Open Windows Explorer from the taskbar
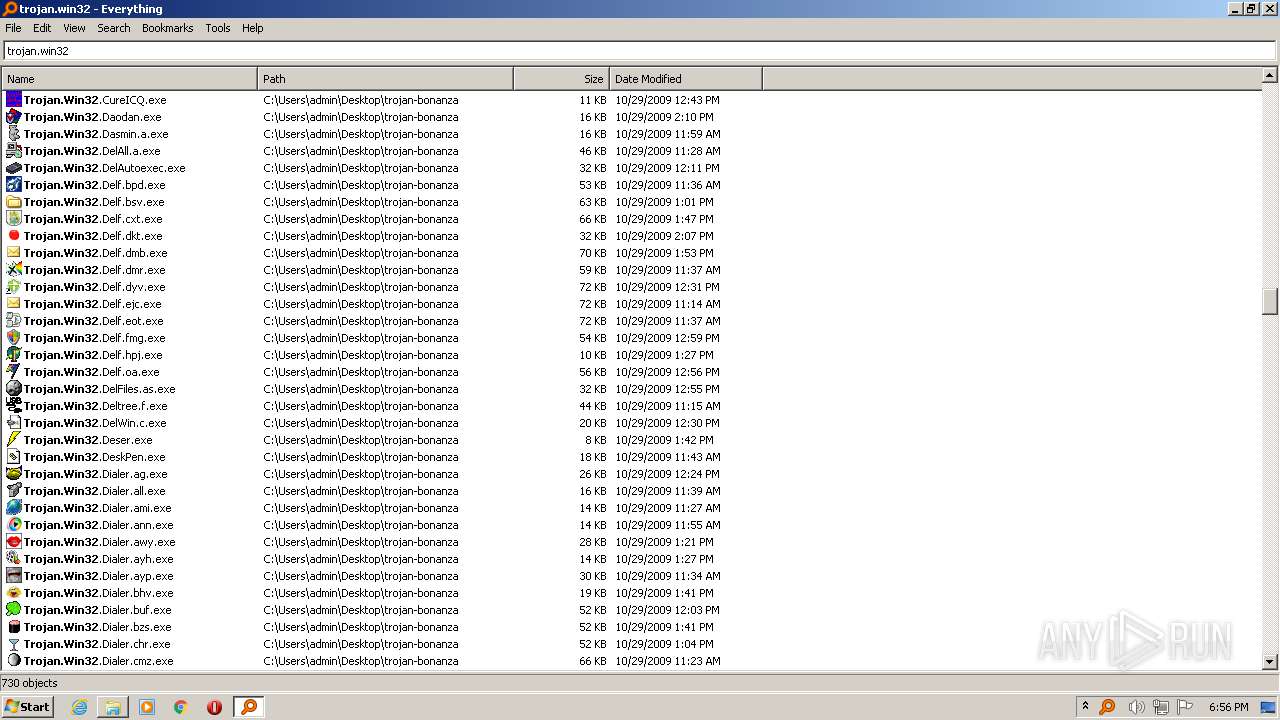The height and width of the screenshot is (720, 1280). (x=113, y=707)
